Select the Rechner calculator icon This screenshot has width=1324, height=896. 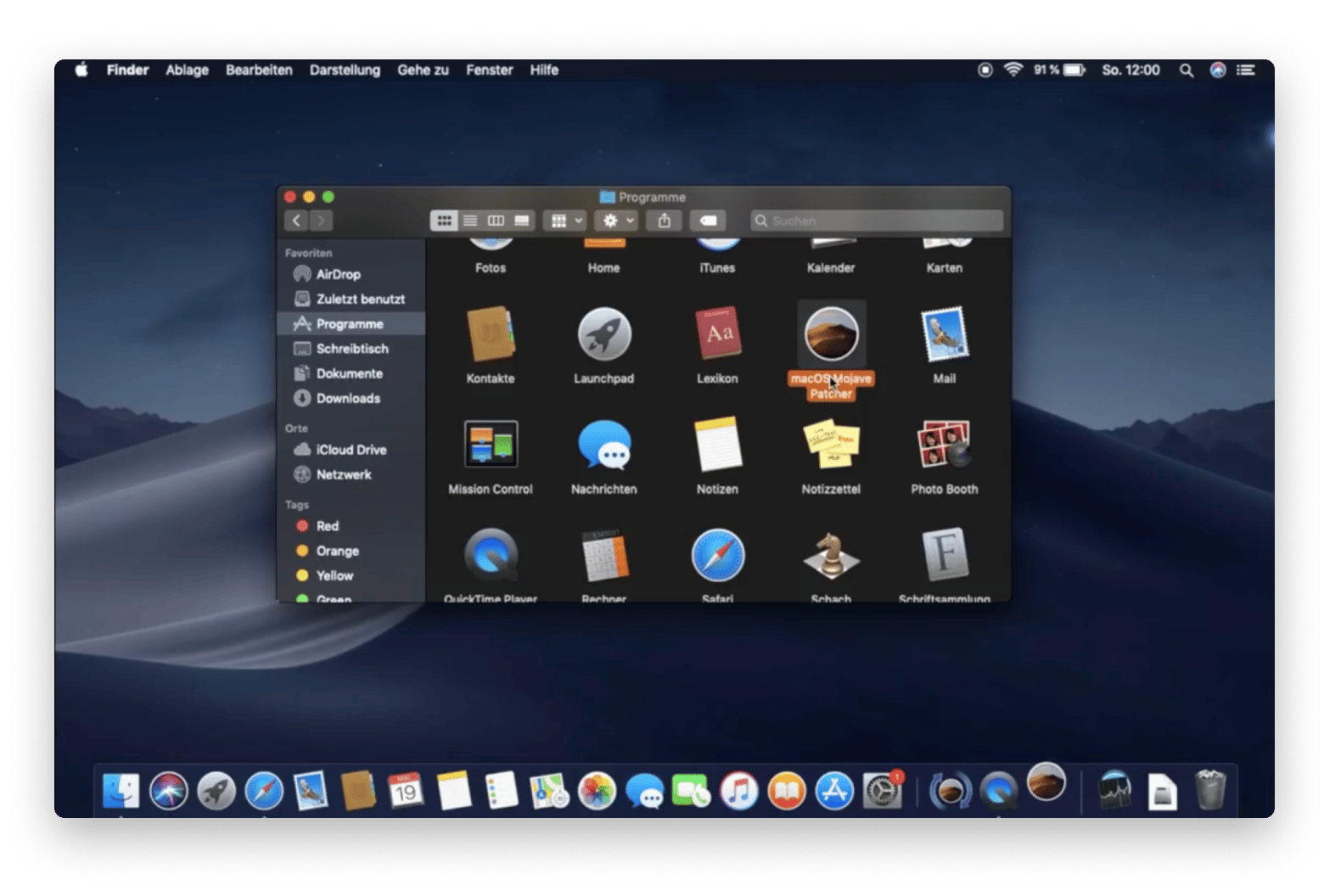pyautogui.click(x=604, y=555)
